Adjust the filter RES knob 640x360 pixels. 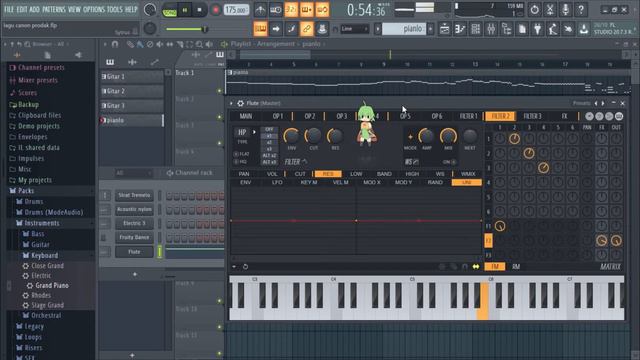pos(335,136)
